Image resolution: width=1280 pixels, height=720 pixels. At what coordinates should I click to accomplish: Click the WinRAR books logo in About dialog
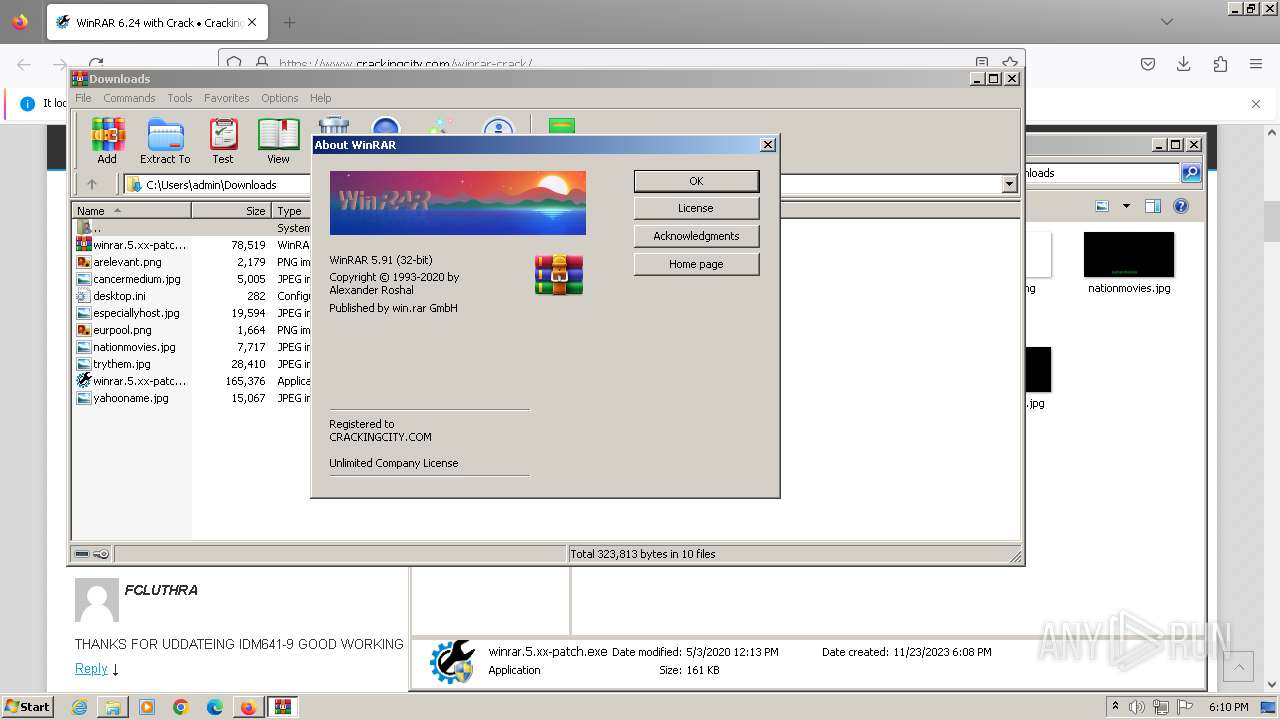559,275
